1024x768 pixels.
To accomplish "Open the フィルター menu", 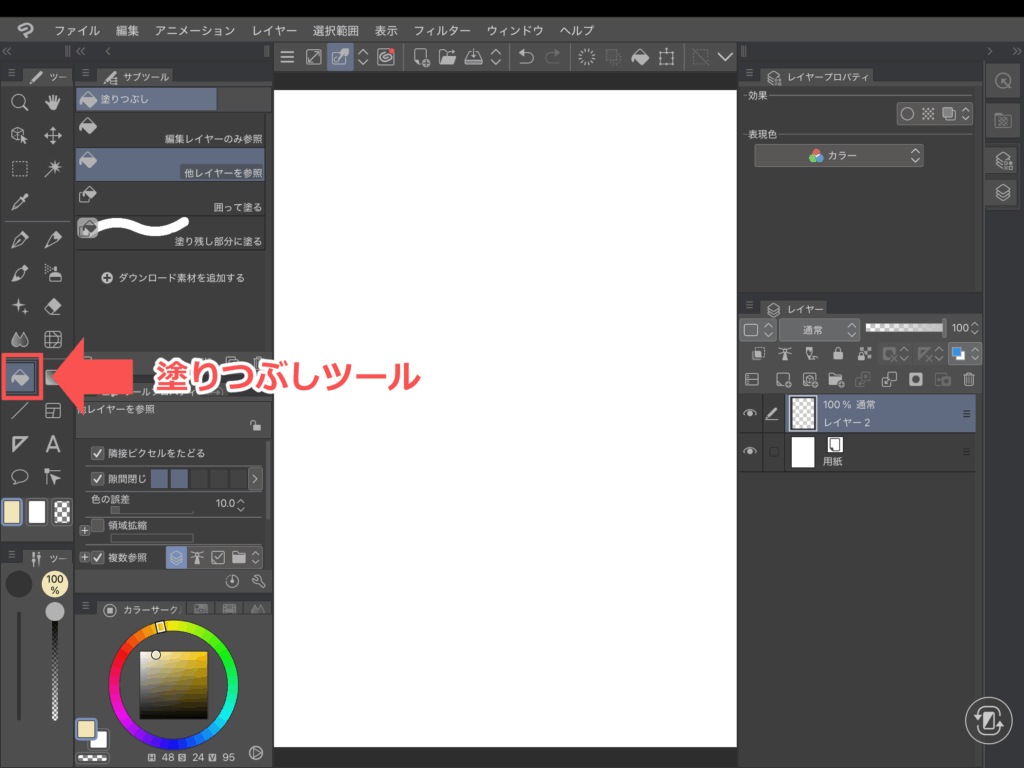I will [x=442, y=31].
